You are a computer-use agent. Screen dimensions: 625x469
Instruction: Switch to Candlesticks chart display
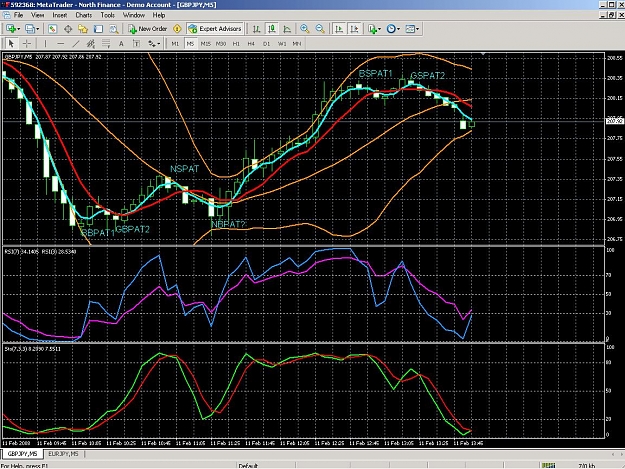(272, 29)
